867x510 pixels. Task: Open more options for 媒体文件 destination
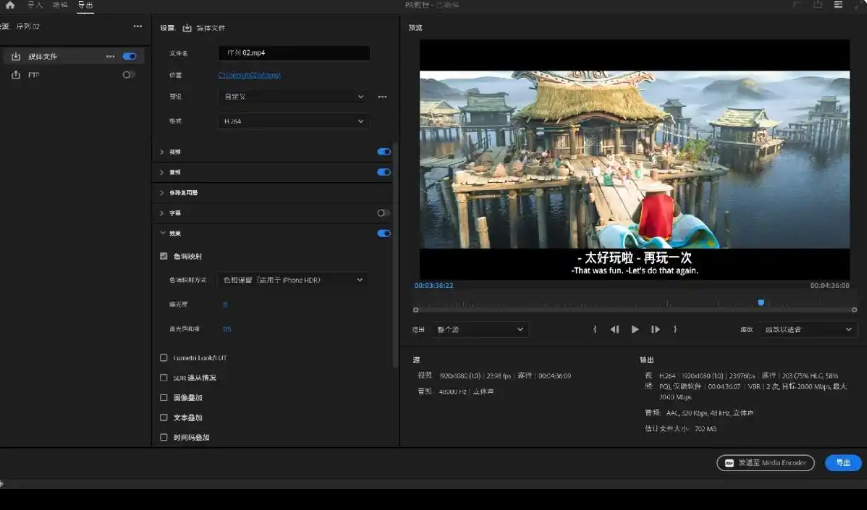tap(110, 57)
